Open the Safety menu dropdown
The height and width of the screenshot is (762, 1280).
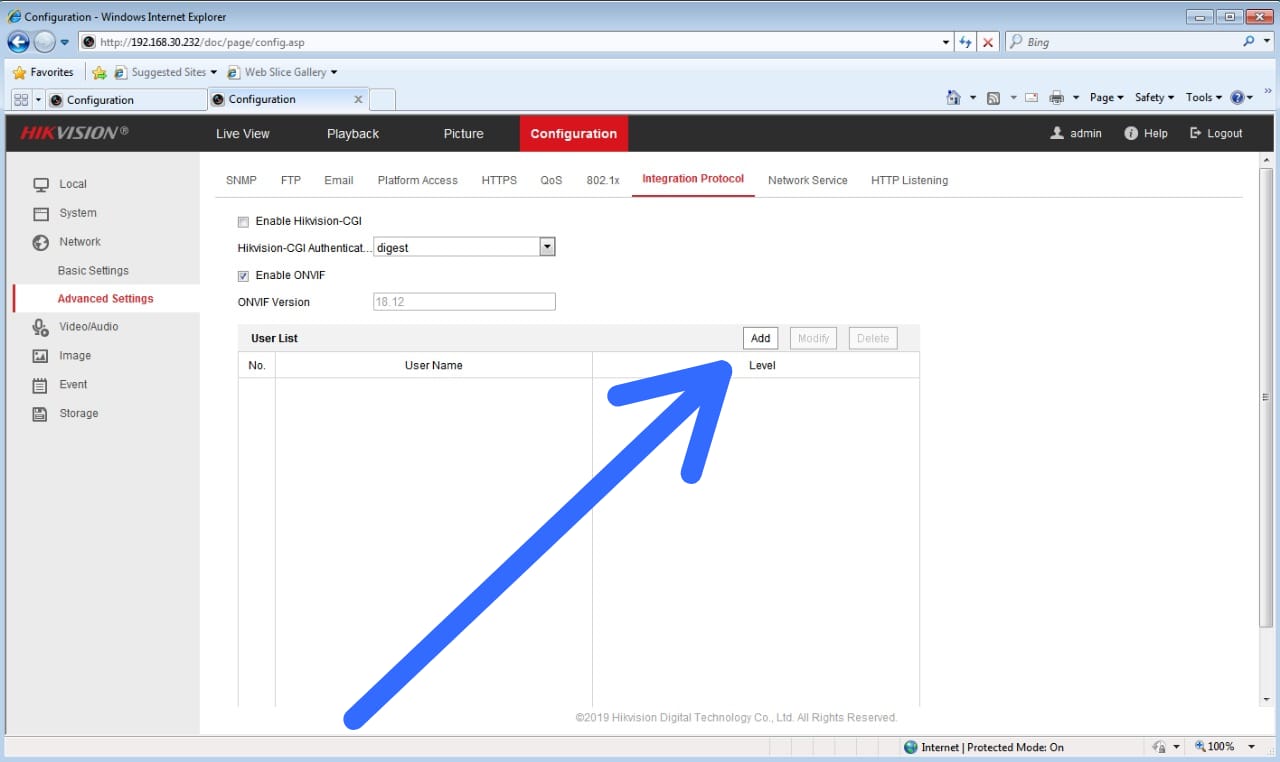tap(1154, 98)
